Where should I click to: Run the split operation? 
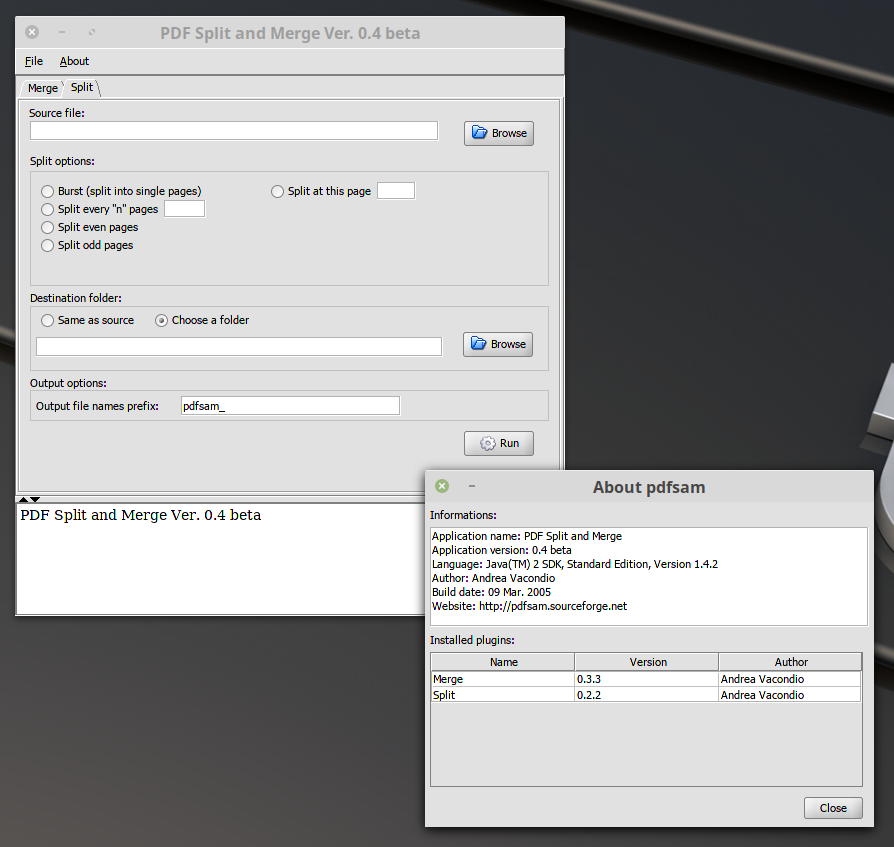499,443
